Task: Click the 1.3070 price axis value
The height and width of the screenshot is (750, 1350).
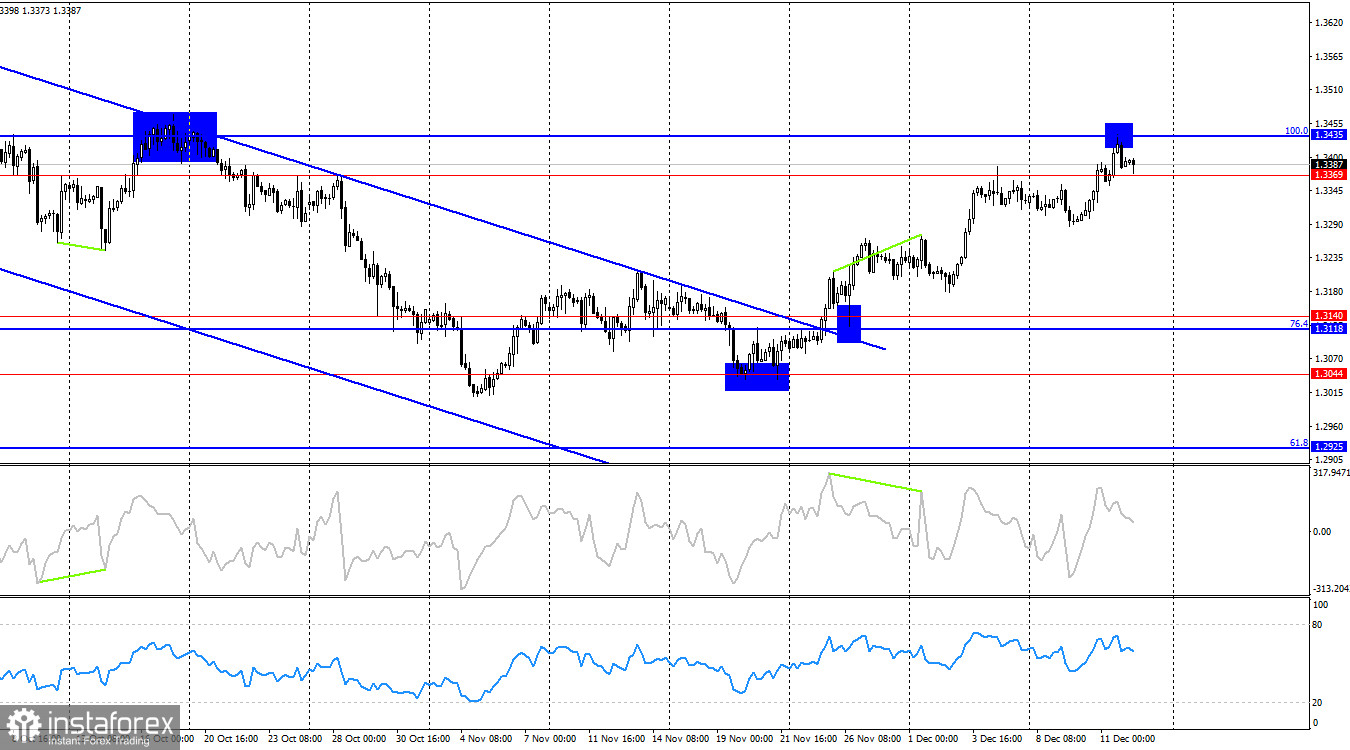Action: click(1329, 358)
